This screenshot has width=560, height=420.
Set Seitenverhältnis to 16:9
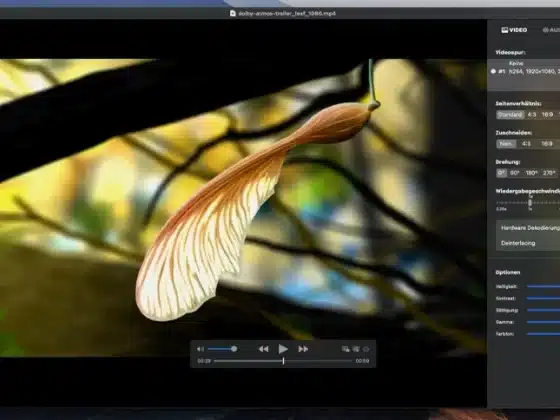[547, 115]
